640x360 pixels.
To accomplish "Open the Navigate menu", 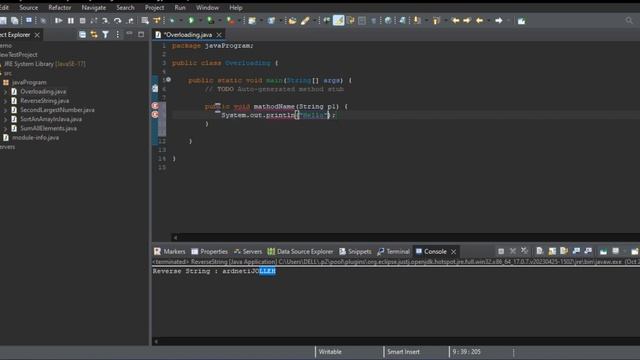I will point(93,7).
